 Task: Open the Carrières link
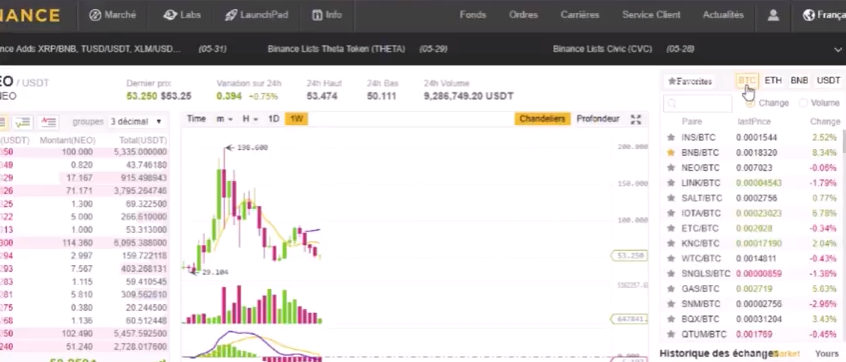[580, 15]
